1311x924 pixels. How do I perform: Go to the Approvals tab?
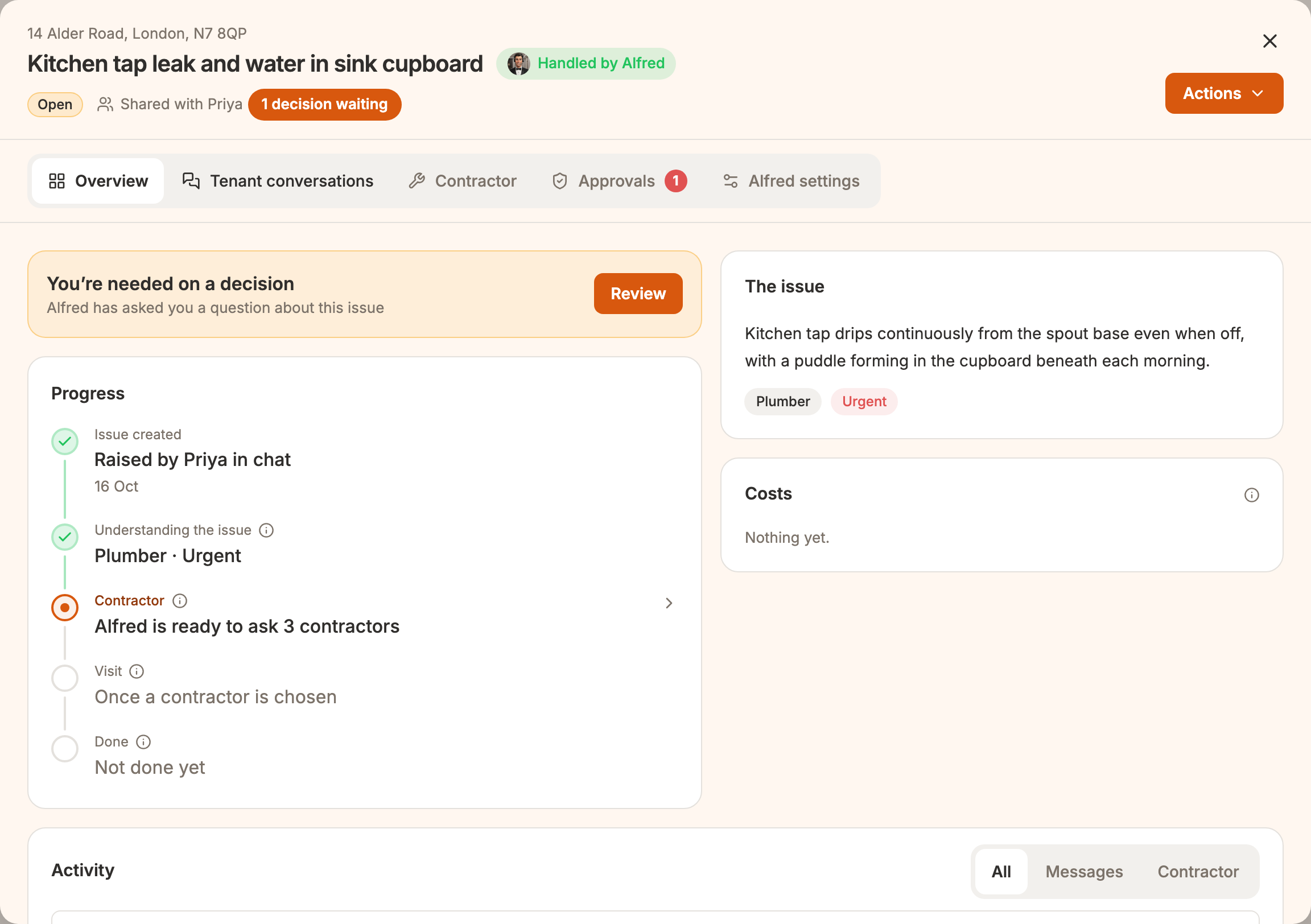pos(619,181)
